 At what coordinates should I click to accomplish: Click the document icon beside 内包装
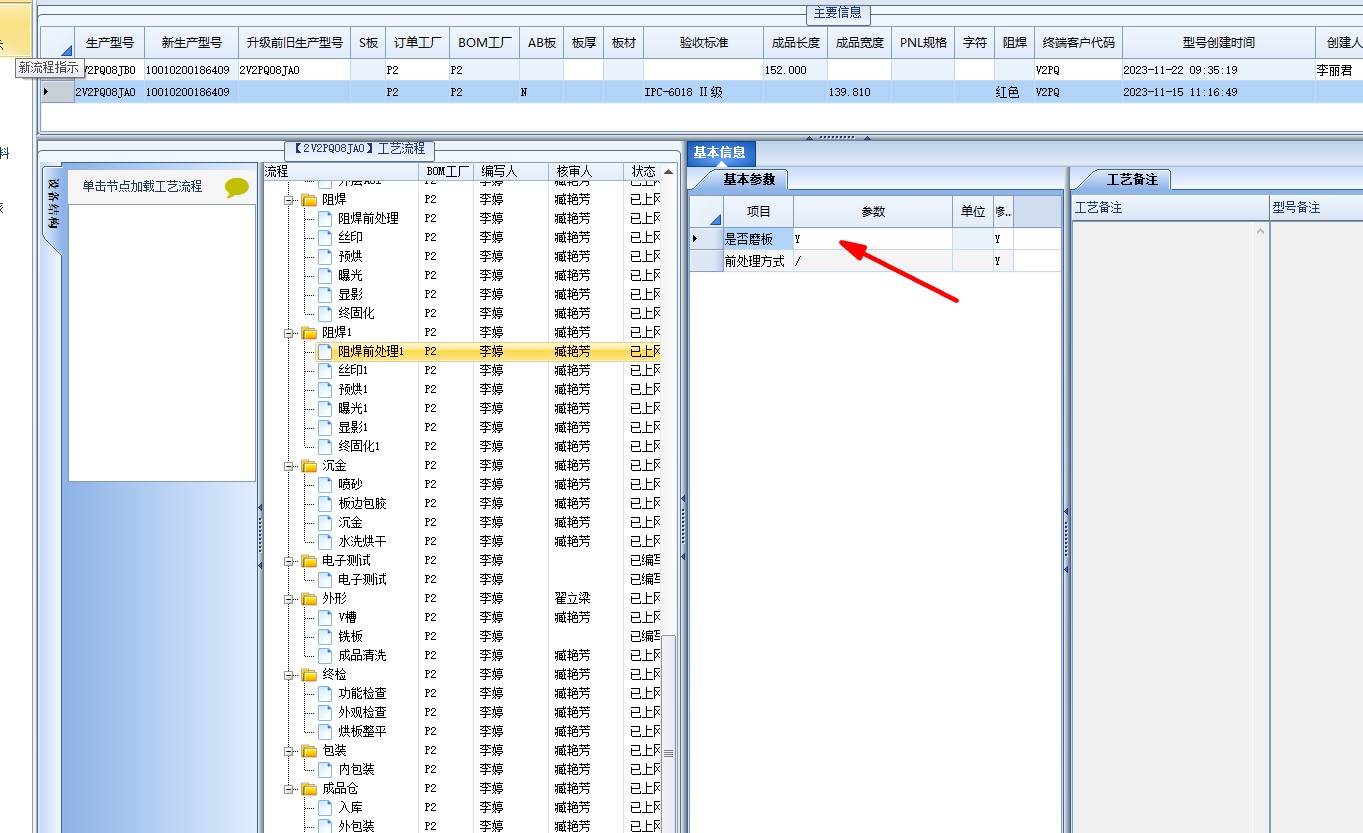click(325, 770)
